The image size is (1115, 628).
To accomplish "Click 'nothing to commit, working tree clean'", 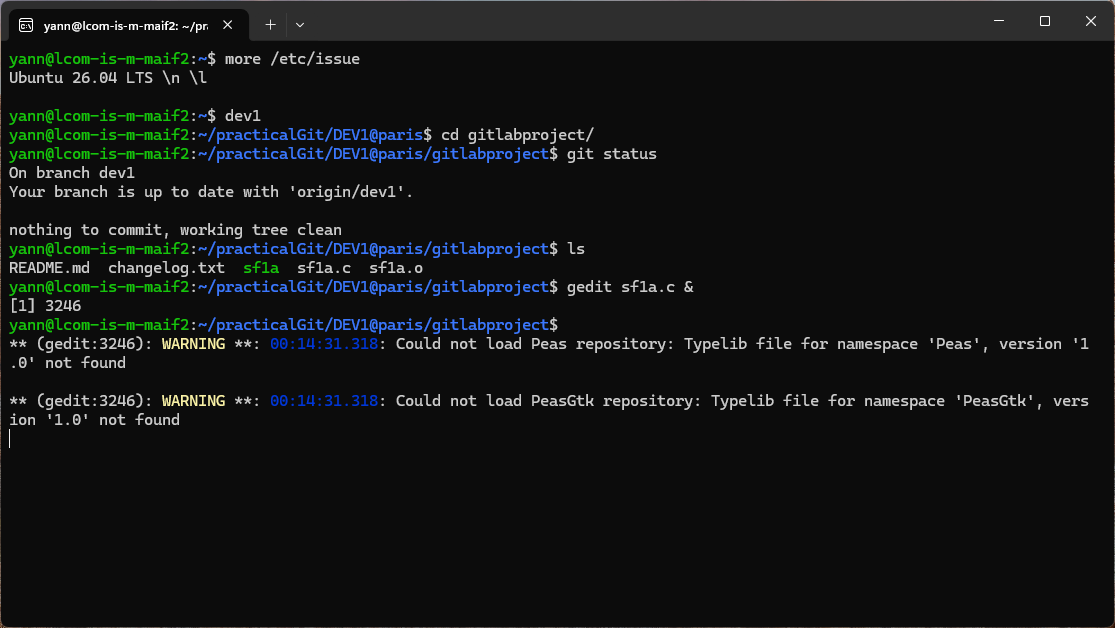I will coord(176,230).
